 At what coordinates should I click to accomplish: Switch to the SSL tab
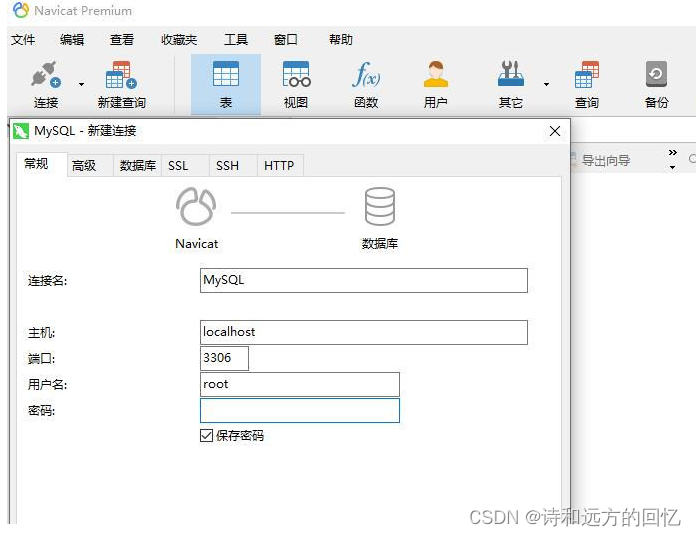click(186, 166)
